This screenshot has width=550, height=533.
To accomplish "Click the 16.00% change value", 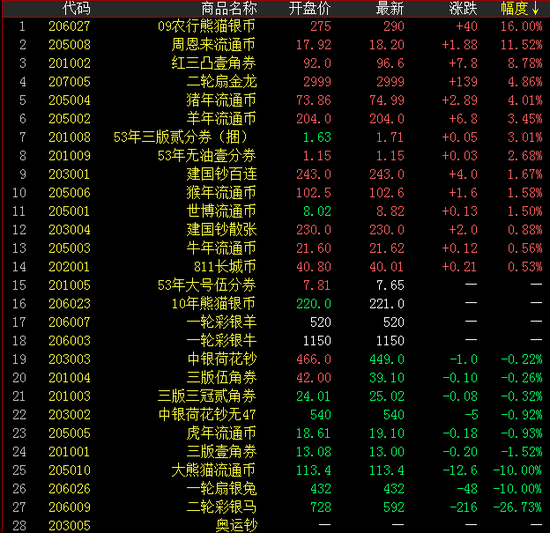I will (x=521, y=26).
